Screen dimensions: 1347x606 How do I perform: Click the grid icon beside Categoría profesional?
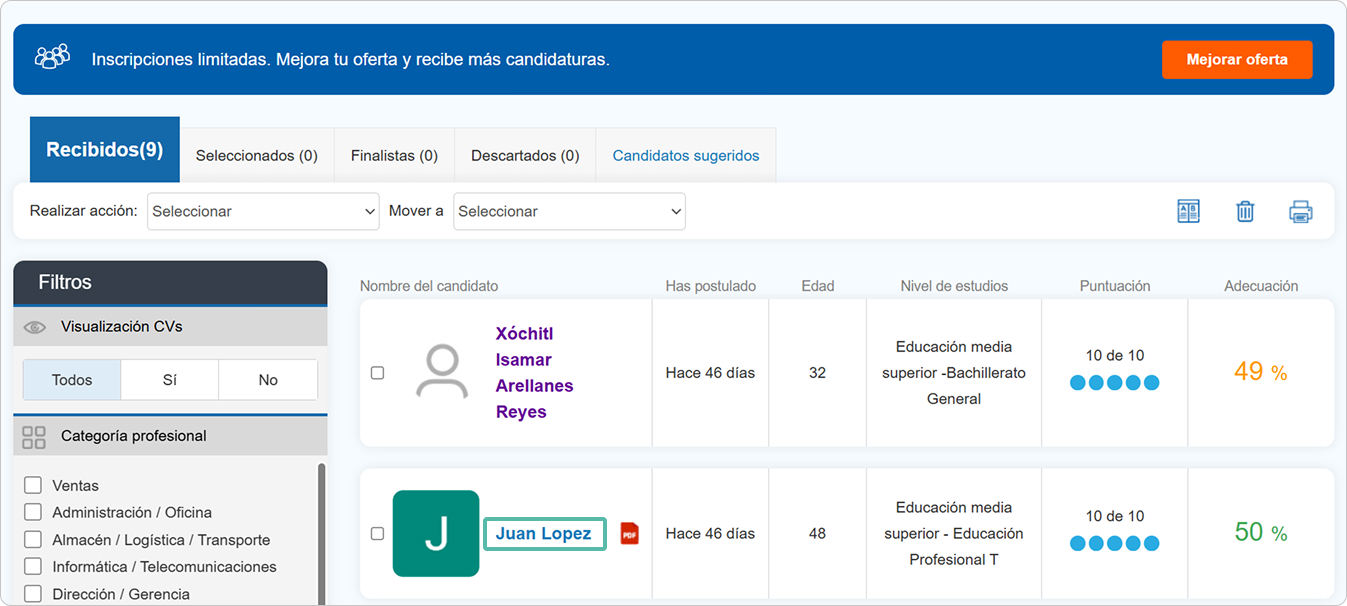pos(34,437)
